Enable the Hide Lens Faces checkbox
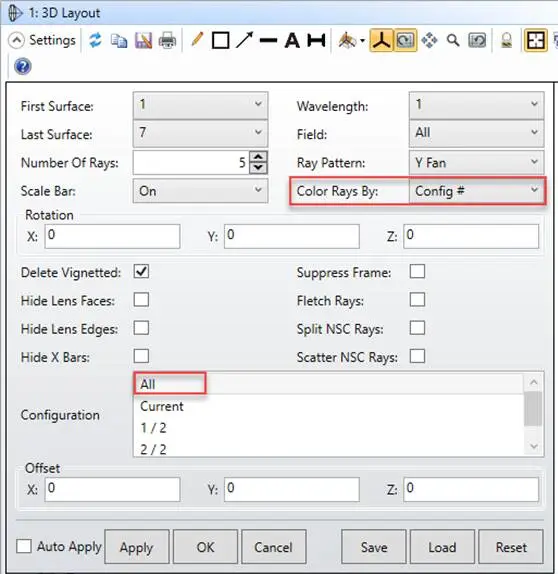 tap(141, 299)
